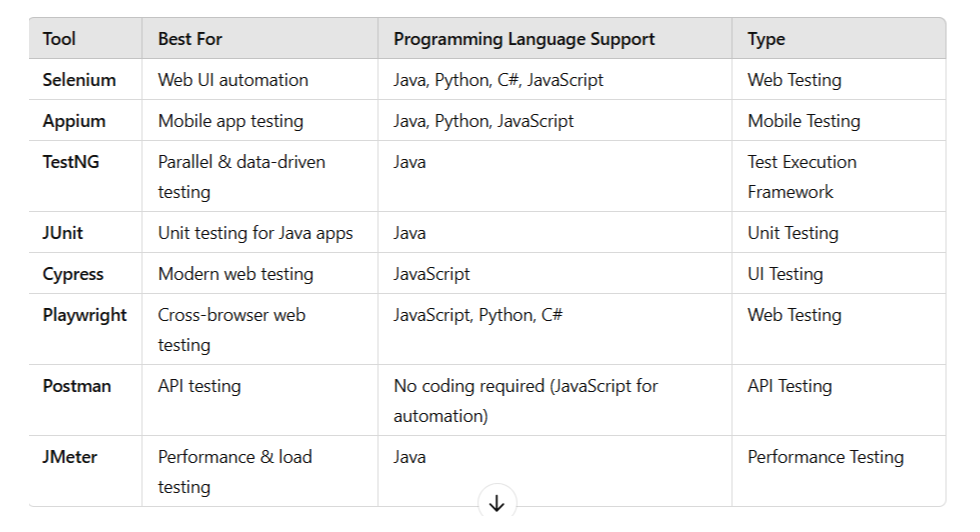Select the 'JUnit' tool name

click(x=62, y=233)
